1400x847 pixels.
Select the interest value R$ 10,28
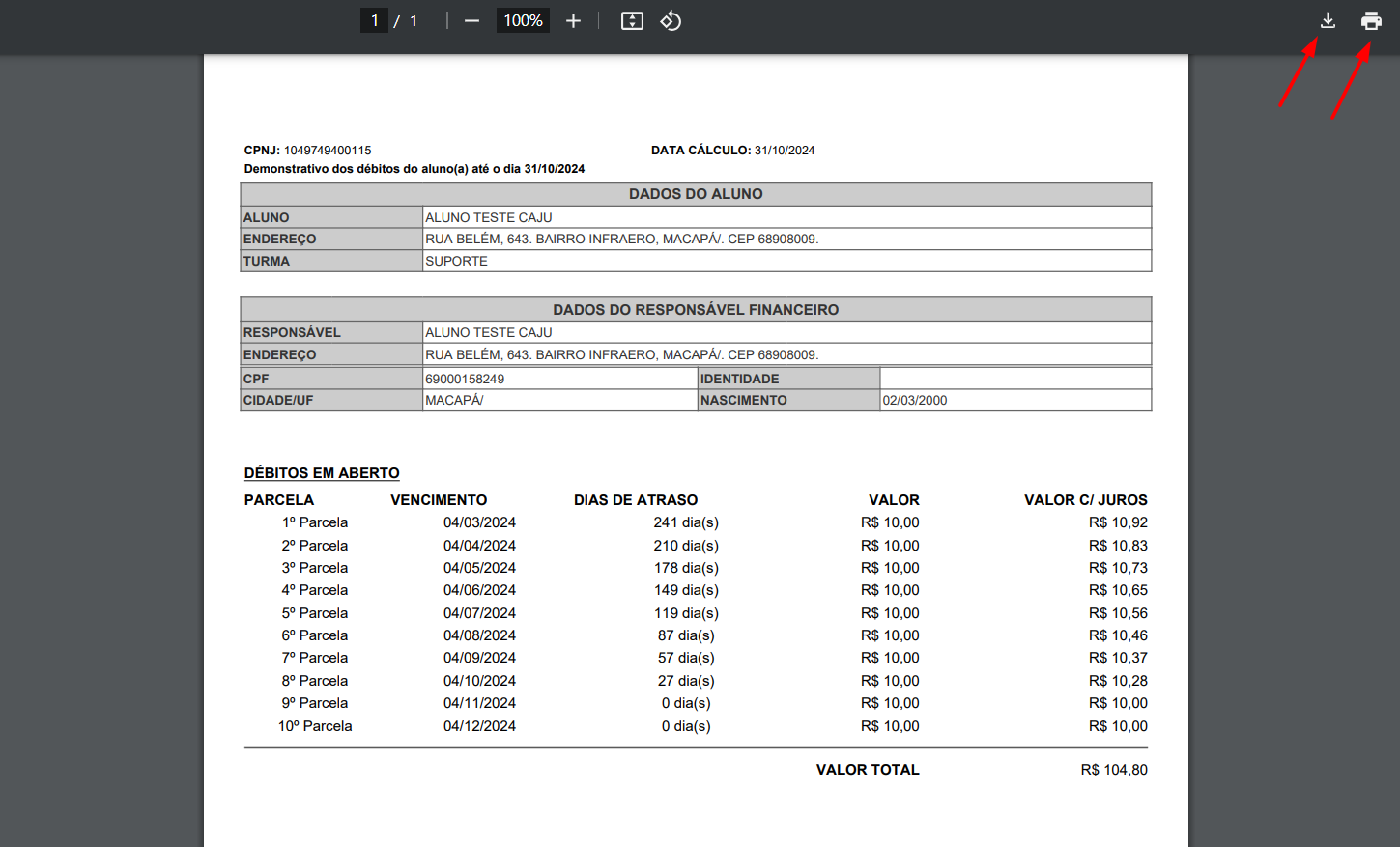point(1118,681)
